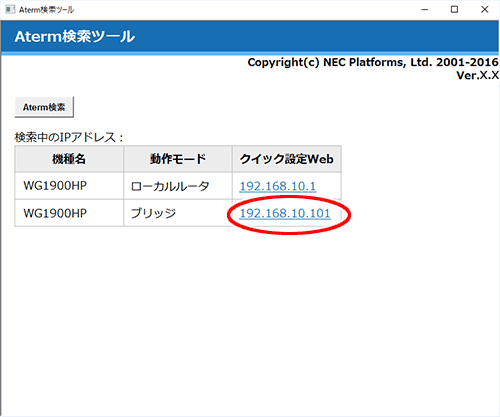
Task: Click the Aterm検索 button
Action: [x=44, y=107]
